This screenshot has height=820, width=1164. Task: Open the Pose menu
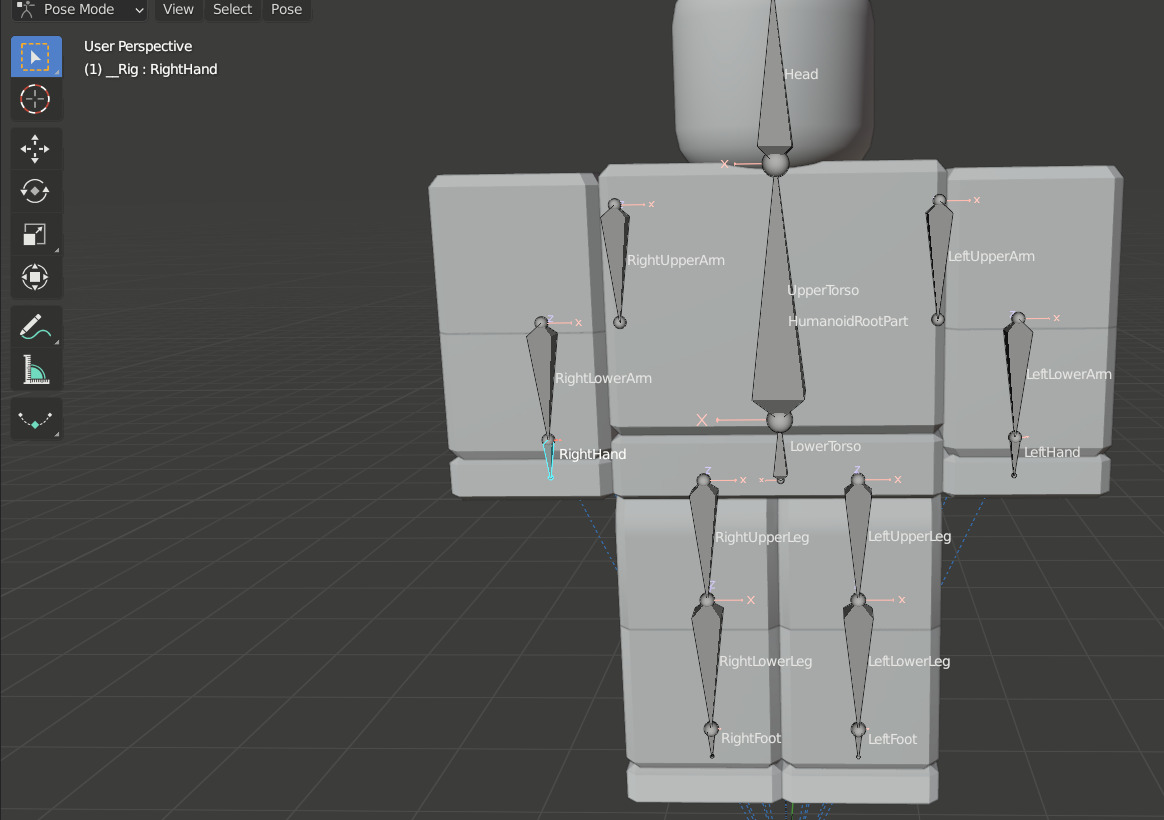point(286,10)
